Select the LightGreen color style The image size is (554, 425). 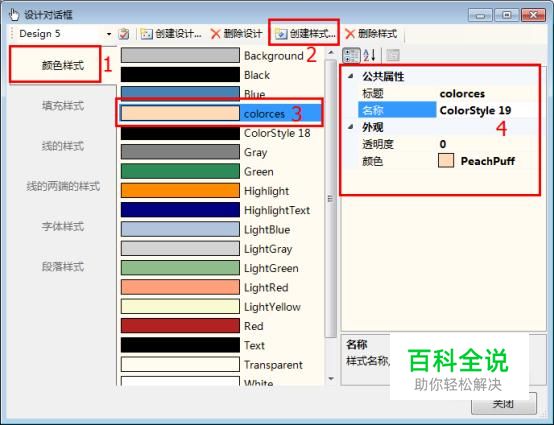click(221, 268)
